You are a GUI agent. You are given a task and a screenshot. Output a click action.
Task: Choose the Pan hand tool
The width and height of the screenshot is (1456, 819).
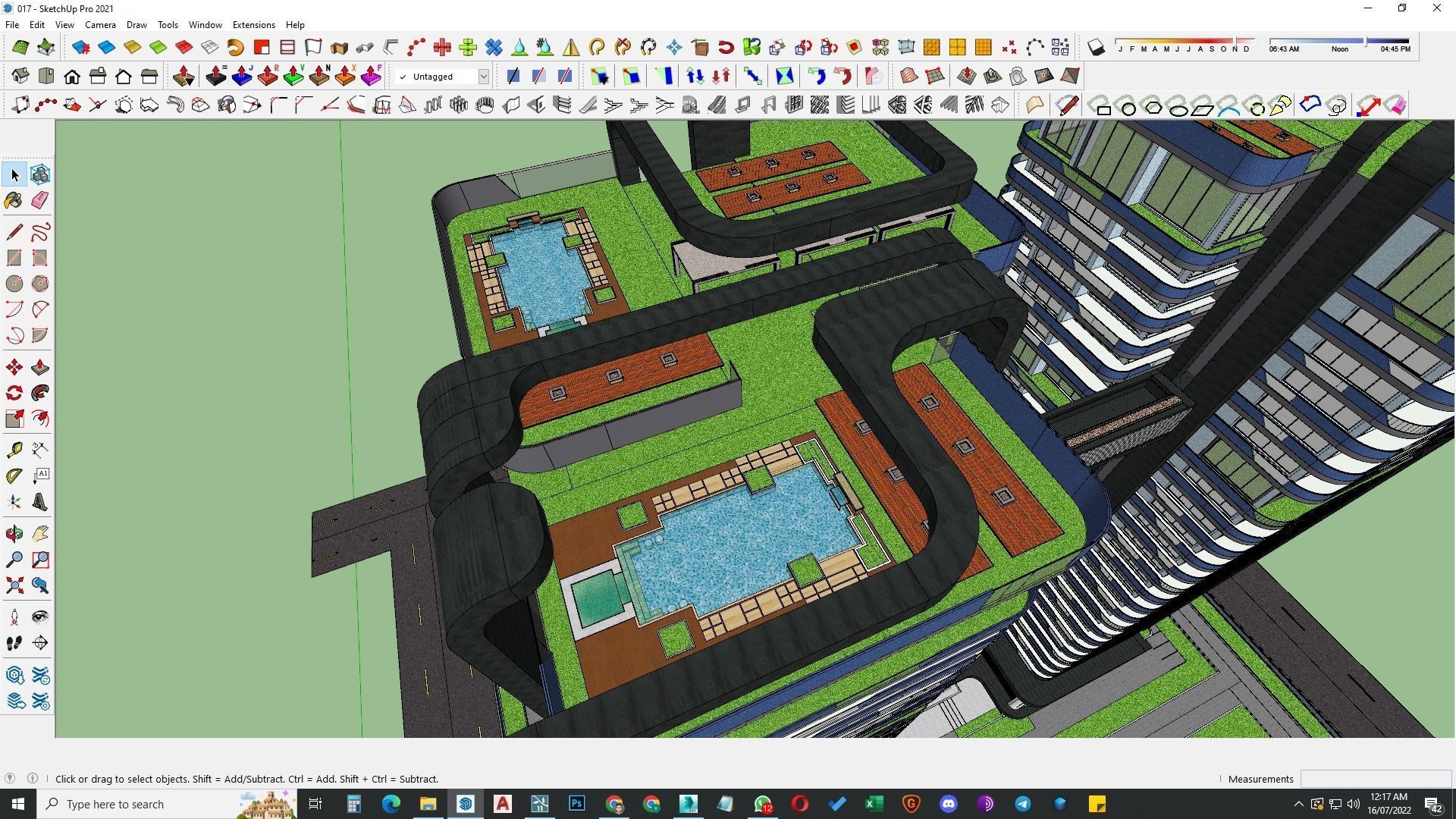click(x=40, y=535)
